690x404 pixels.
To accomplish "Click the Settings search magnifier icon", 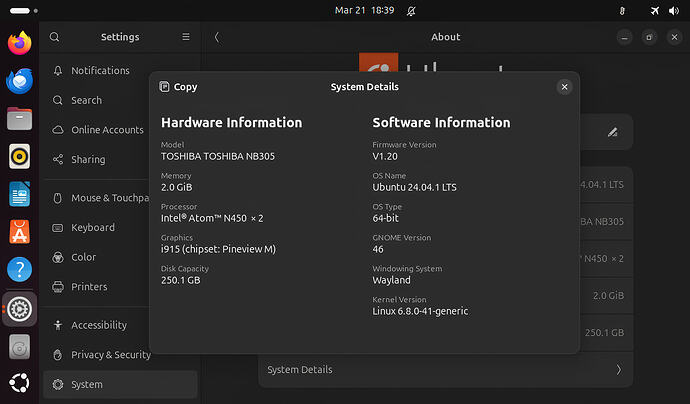I will 55,37.
